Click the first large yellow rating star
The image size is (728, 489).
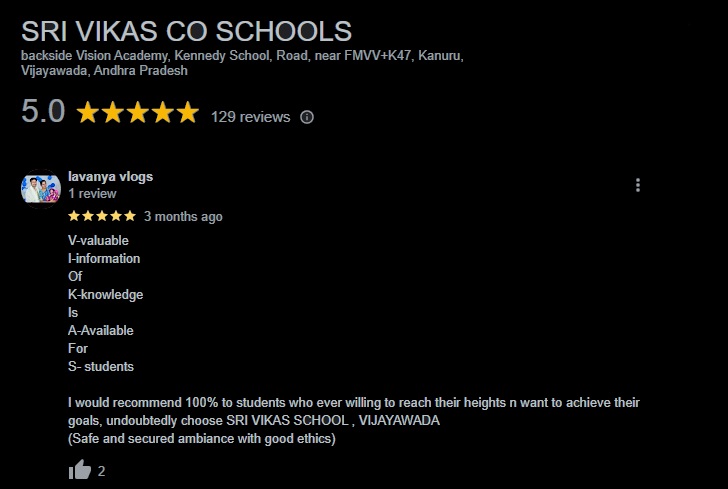[x=88, y=113]
